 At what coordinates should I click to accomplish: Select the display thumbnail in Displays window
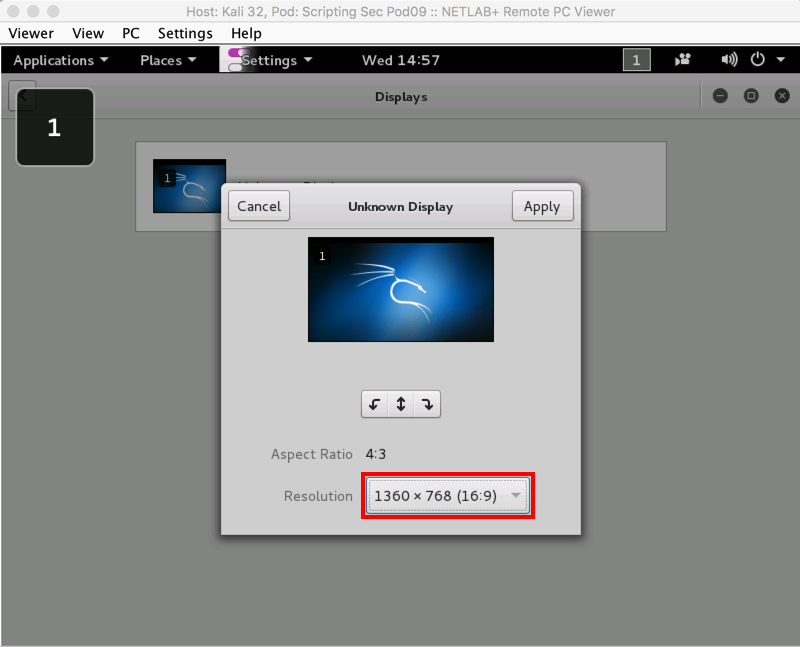tap(189, 186)
